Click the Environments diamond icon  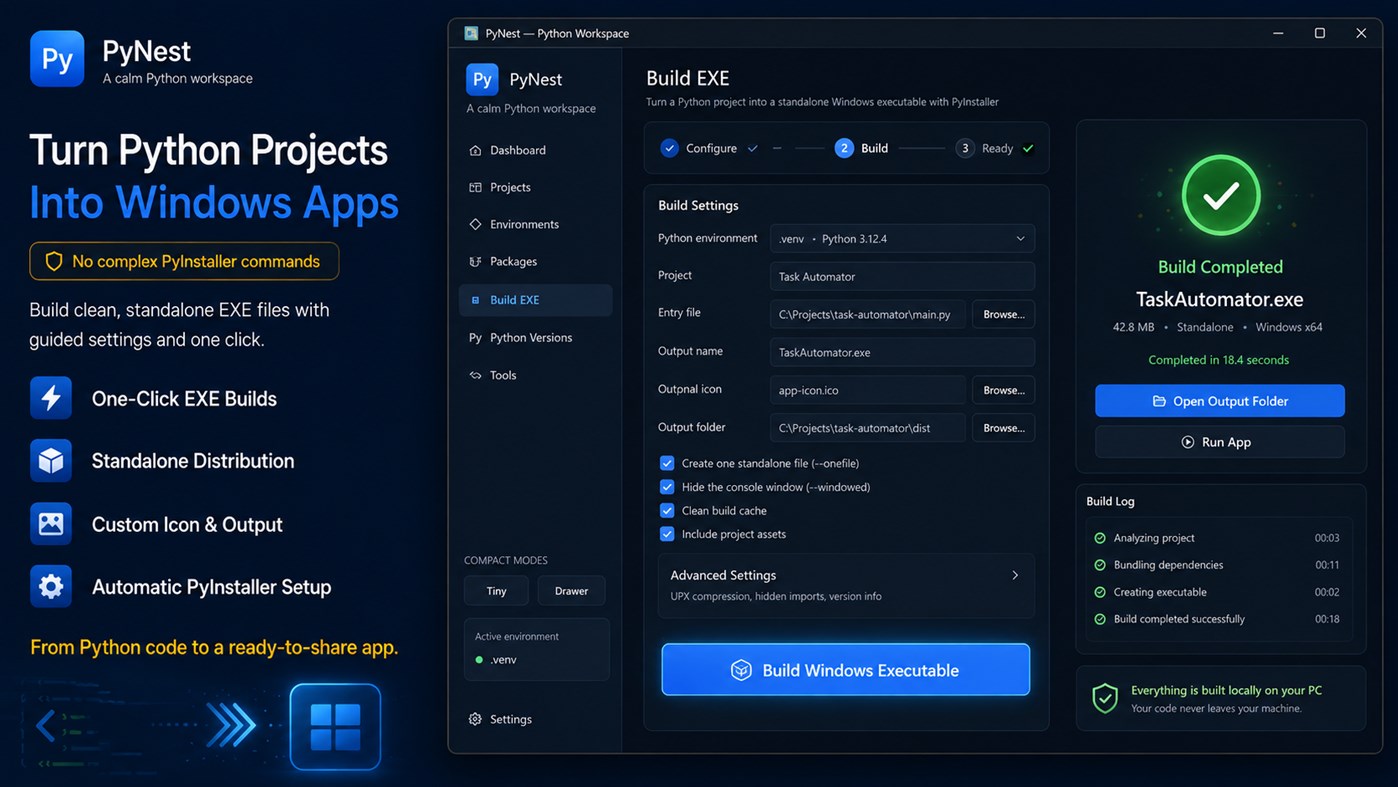point(475,224)
